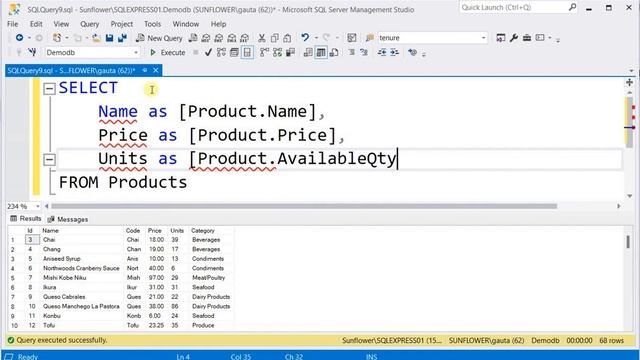Switch to the Results tab

pyautogui.click(x=26, y=219)
